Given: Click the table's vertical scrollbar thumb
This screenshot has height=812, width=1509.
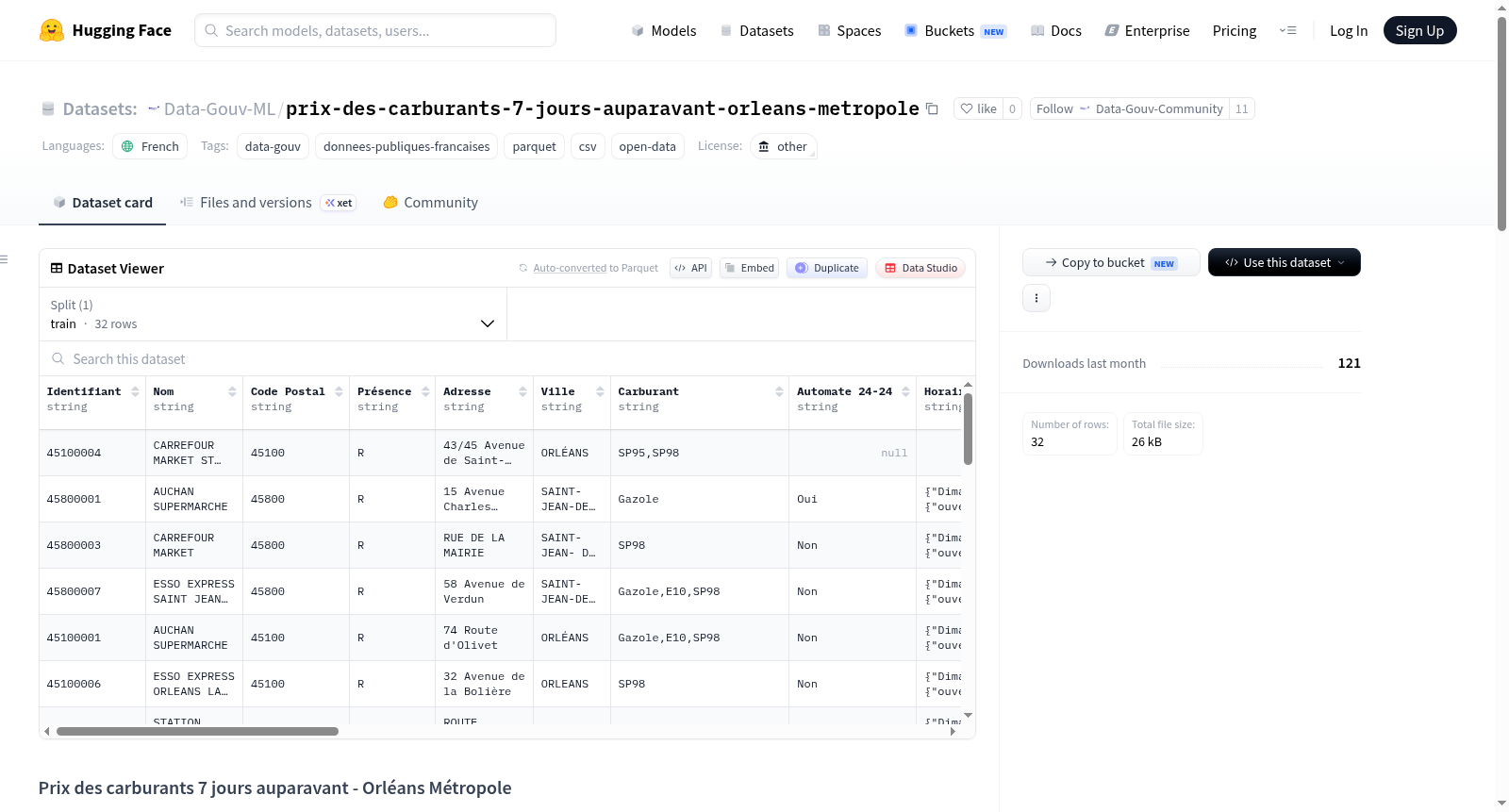Looking at the screenshot, I should (968, 428).
